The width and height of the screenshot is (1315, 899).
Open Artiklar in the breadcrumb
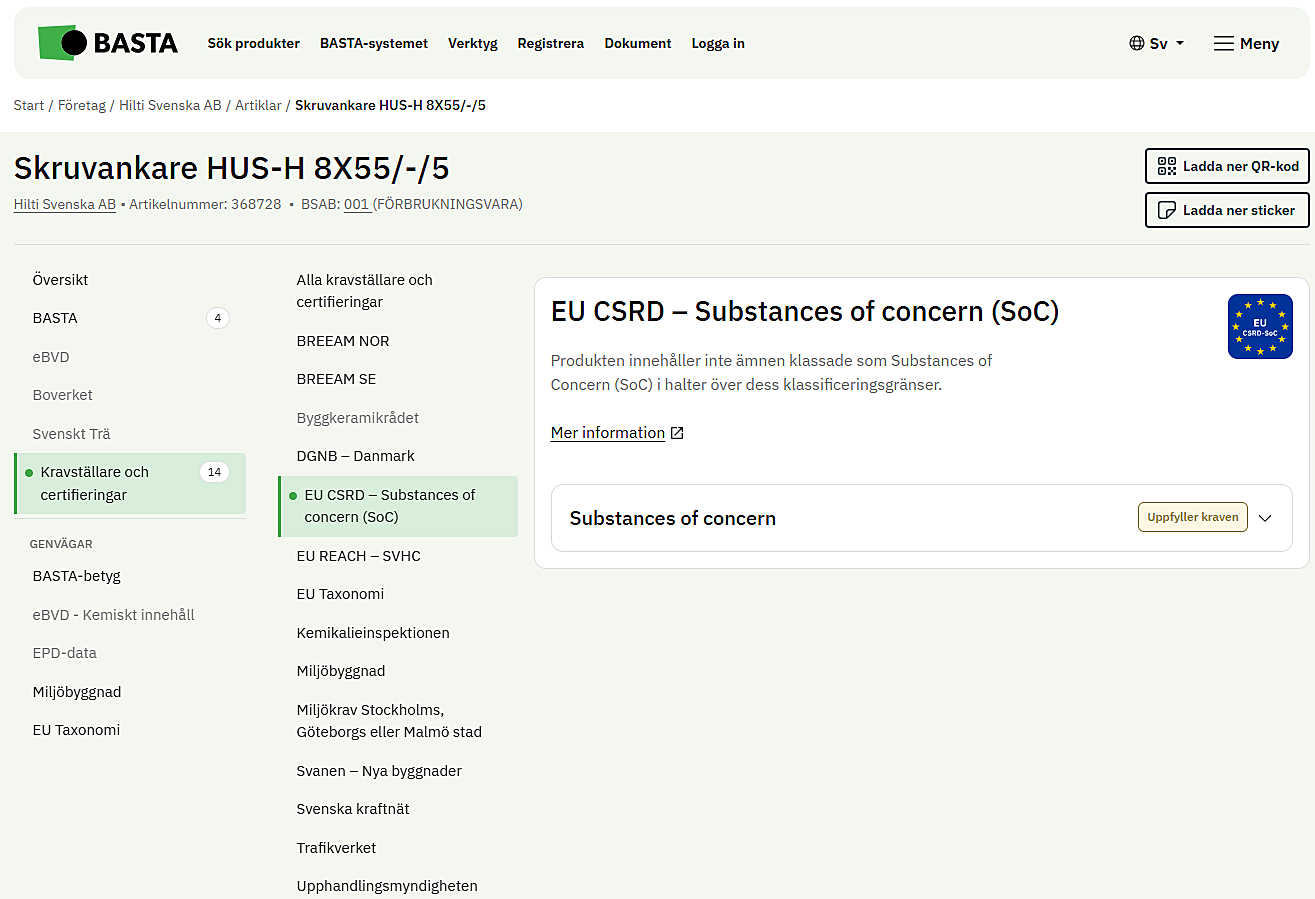(258, 105)
